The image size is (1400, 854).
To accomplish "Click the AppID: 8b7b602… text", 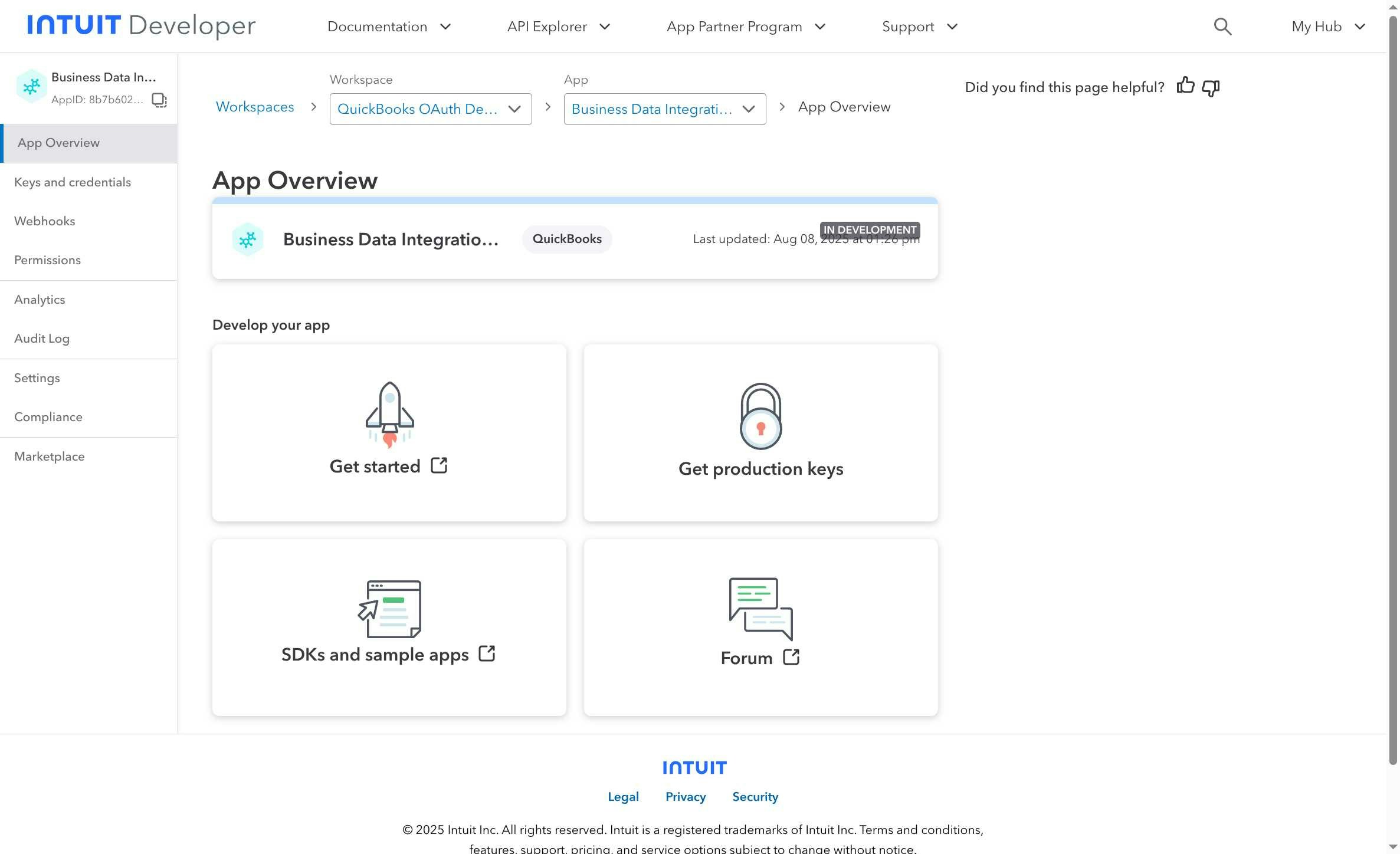I will 97,100.
